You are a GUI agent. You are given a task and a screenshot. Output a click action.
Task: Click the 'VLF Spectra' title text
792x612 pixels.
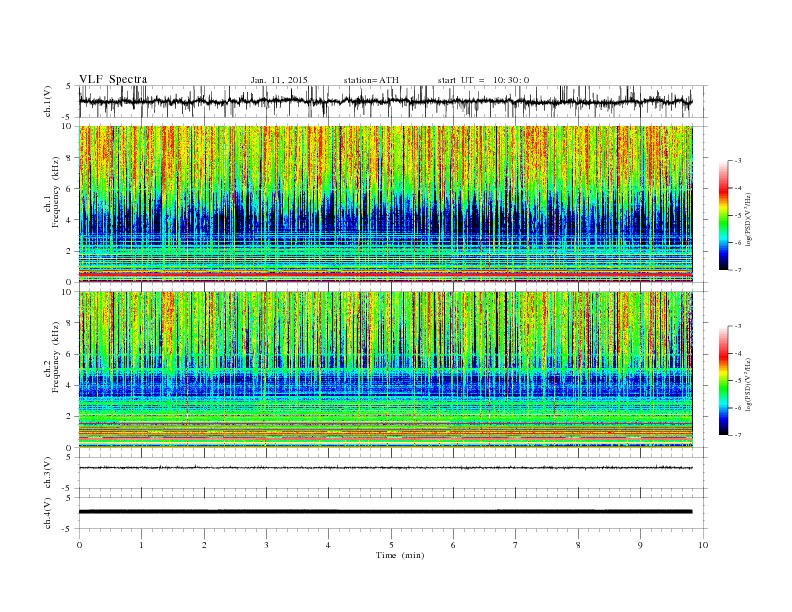tap(113, 79)
